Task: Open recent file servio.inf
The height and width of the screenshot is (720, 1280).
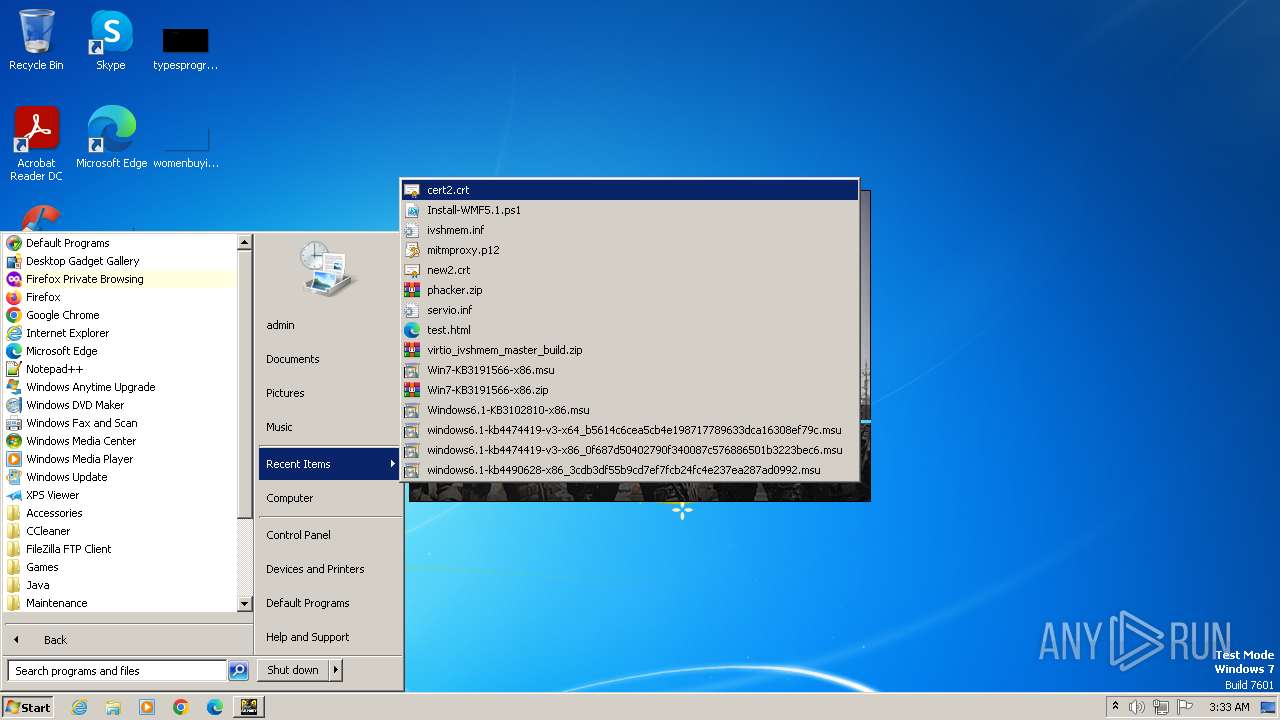Action: click(x=630, y=310)
